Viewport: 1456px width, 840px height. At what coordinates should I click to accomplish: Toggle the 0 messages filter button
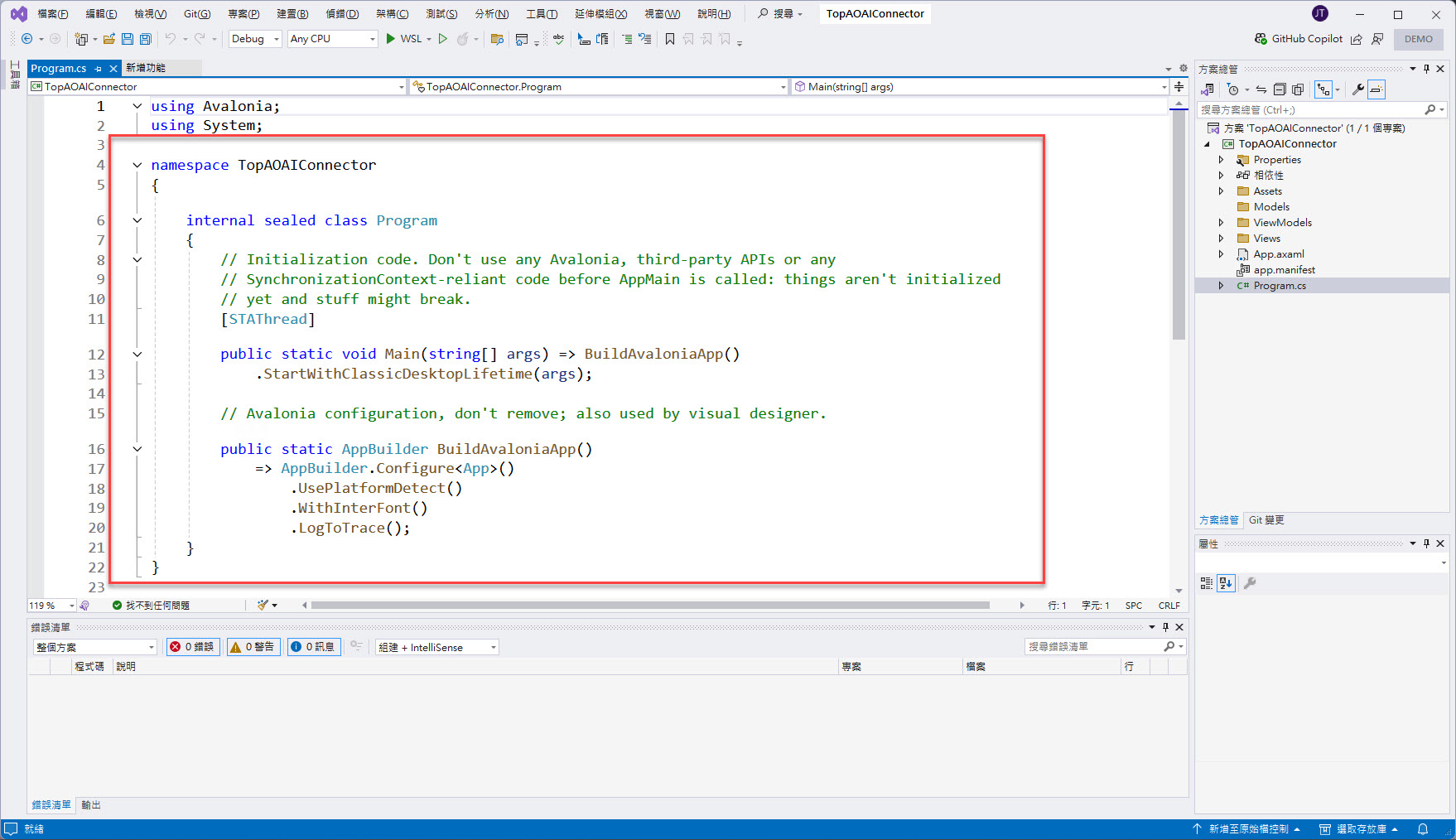coord(313,647)
